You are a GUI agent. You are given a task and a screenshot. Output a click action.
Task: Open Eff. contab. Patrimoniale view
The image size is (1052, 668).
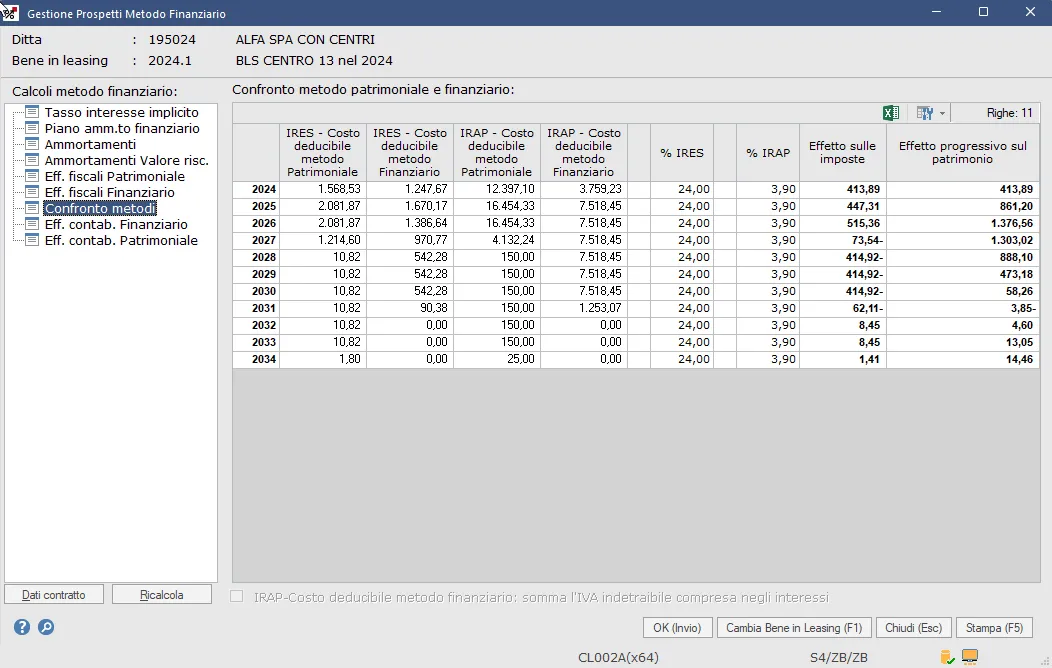click(121, 241)
